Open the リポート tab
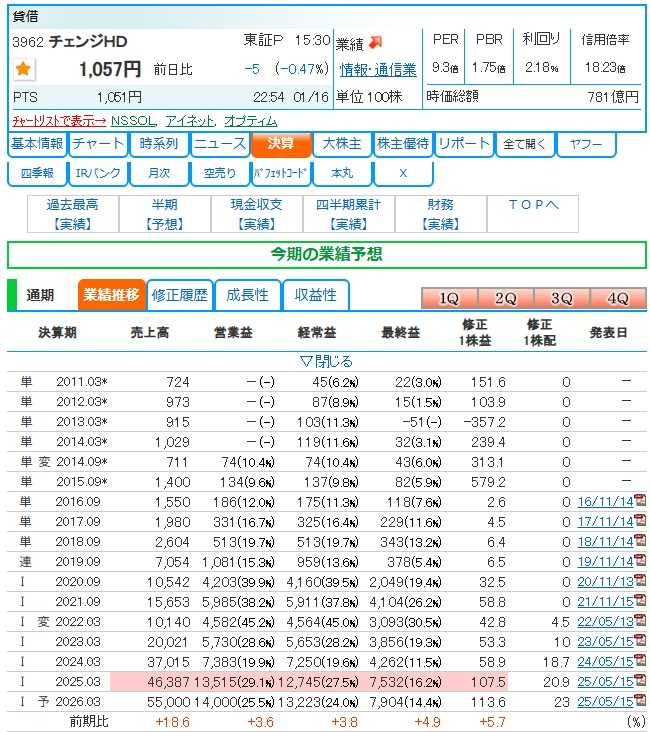650x732 pixels. [464, 144]
